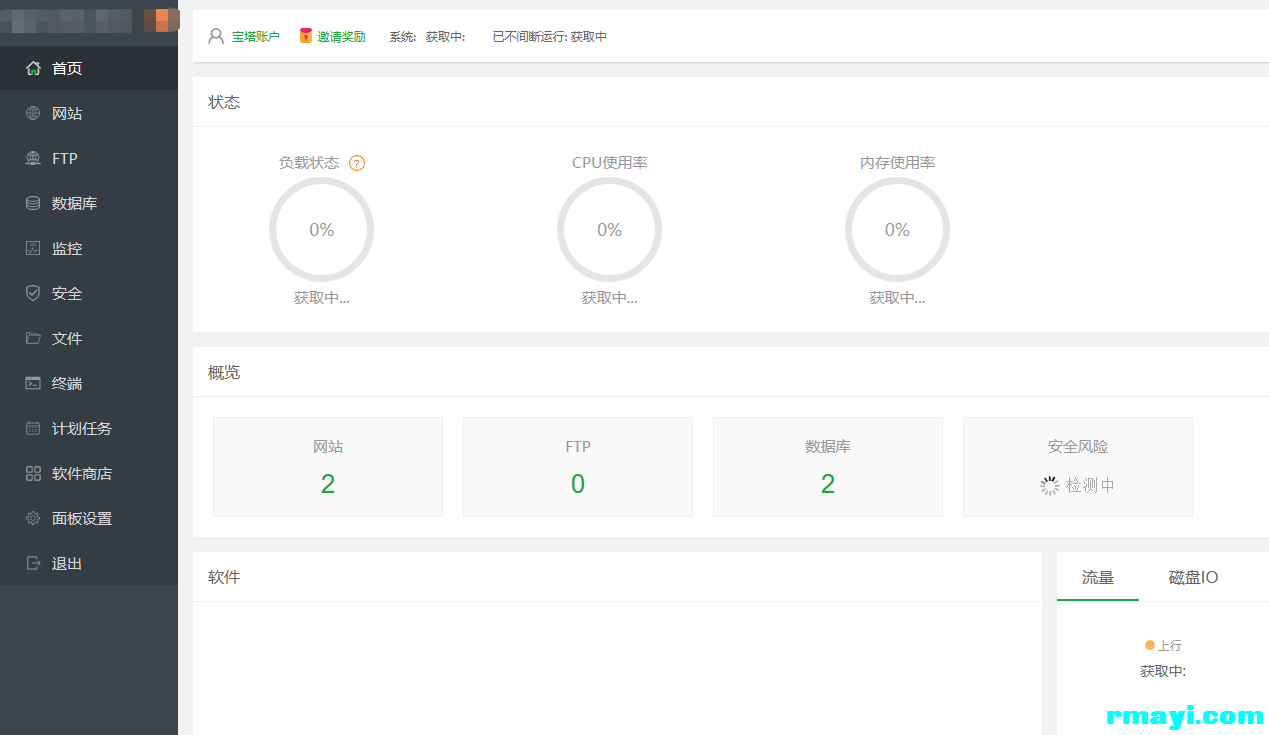This screenshot has width=1269, height=735.
Task: Switch to the 磁盘IO tab
Action: [1193, 578]
